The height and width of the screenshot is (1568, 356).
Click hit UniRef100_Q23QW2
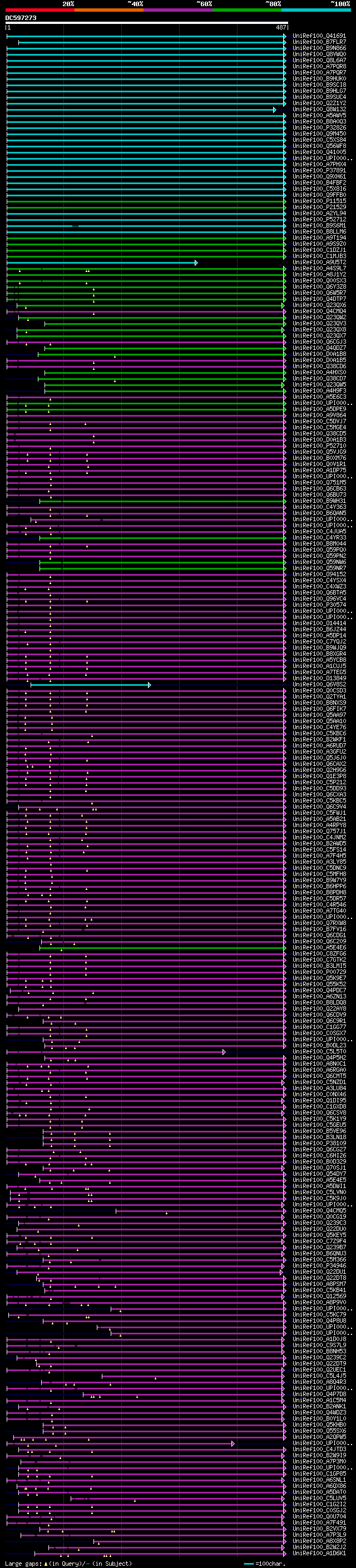[x=319, y=318]
